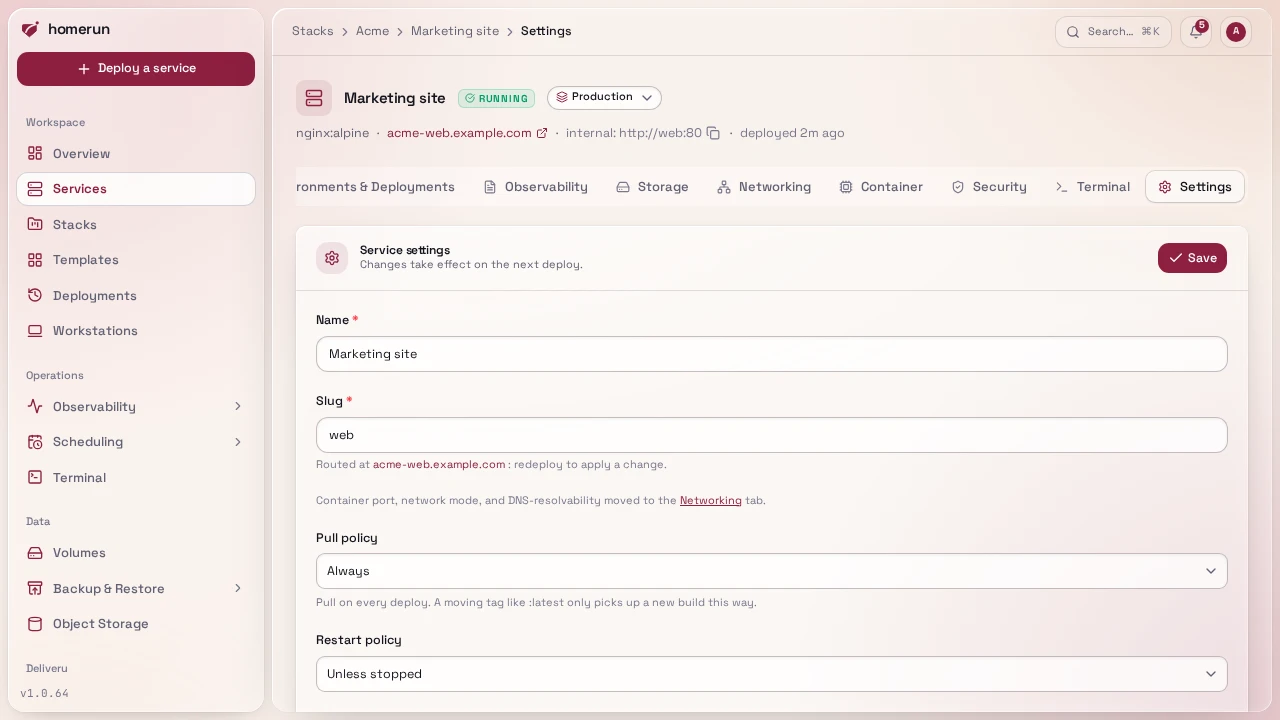This screenshot has width=1280, height=720.
Task: Open the acme-web.example.com header link
Action: click(467, 133)
